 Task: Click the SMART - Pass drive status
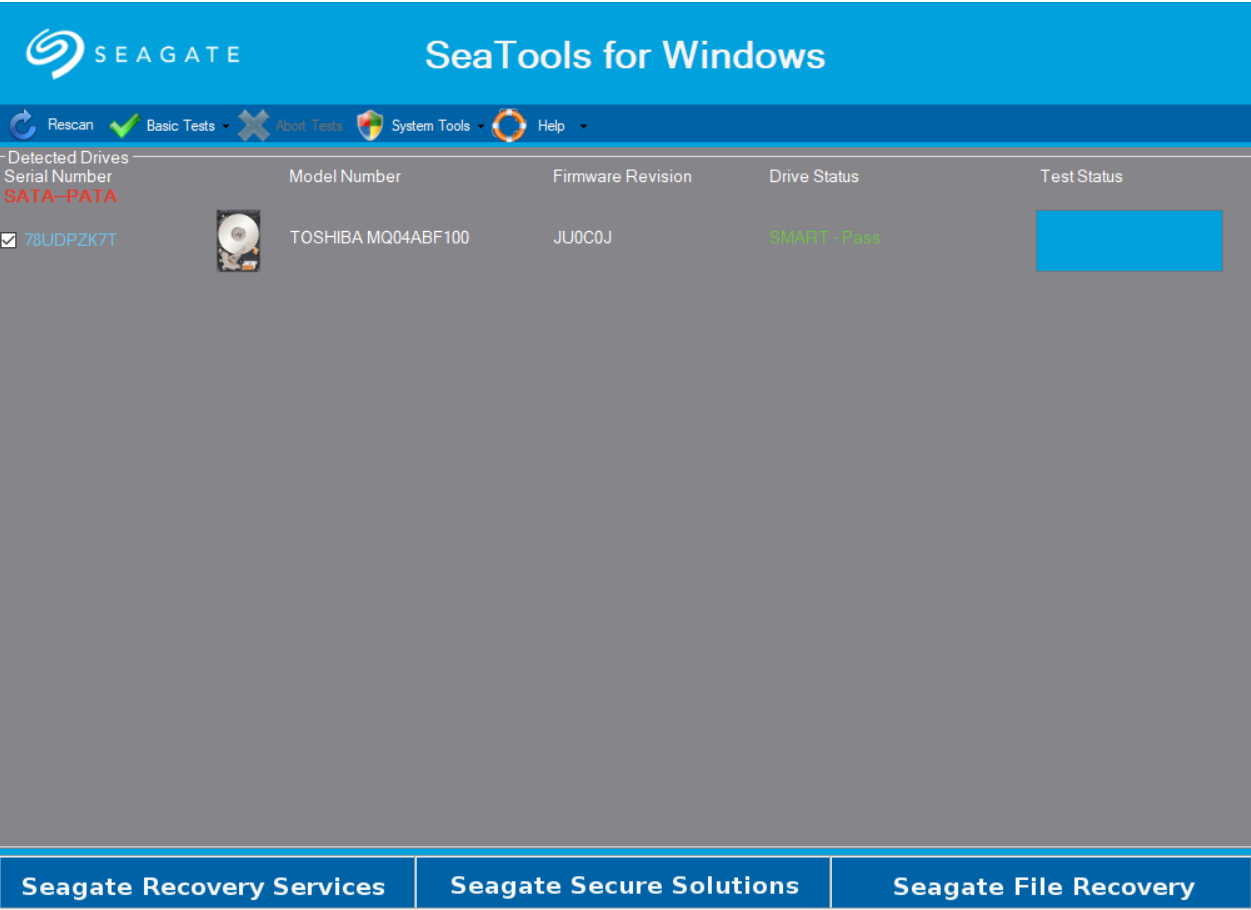point(824,238)
